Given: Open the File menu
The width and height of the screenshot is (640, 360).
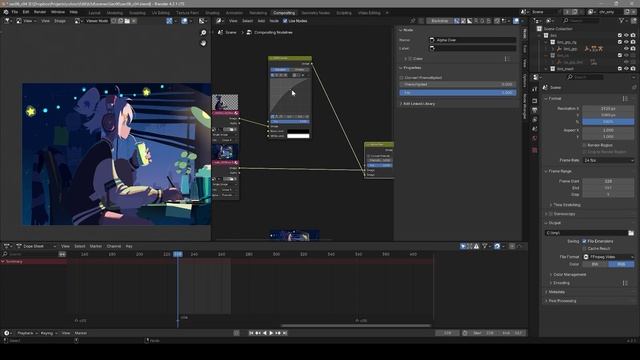Looking at the screenshot, I should point(15,12).
